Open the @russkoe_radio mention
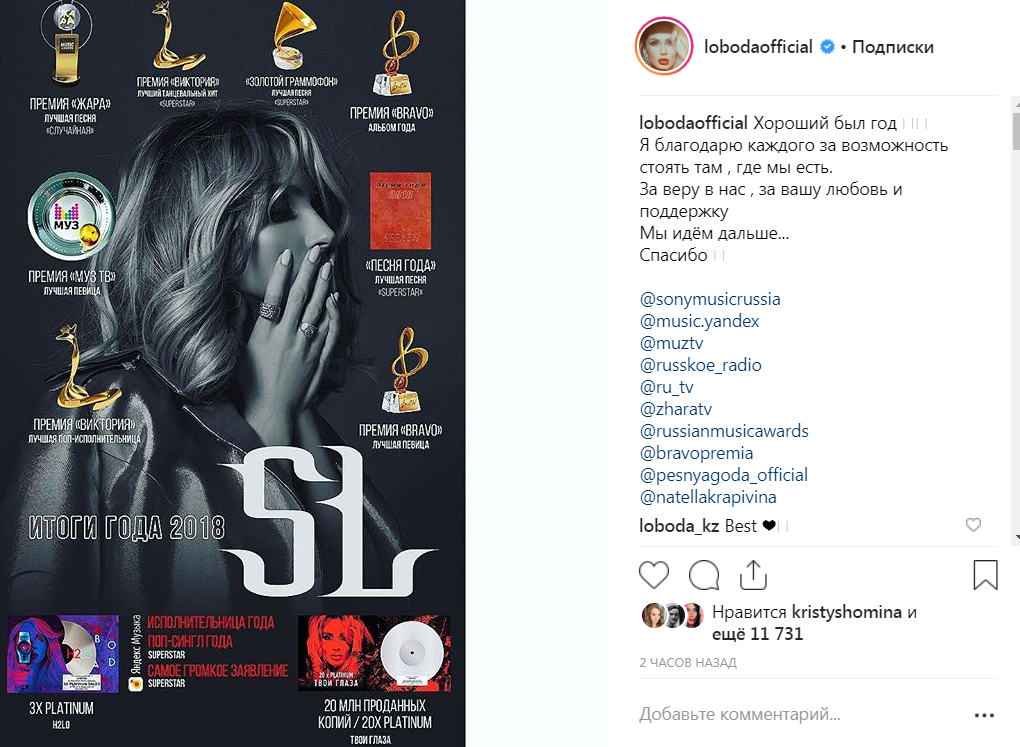Viewport: 1020px width, 747px height. pos(701,364)
